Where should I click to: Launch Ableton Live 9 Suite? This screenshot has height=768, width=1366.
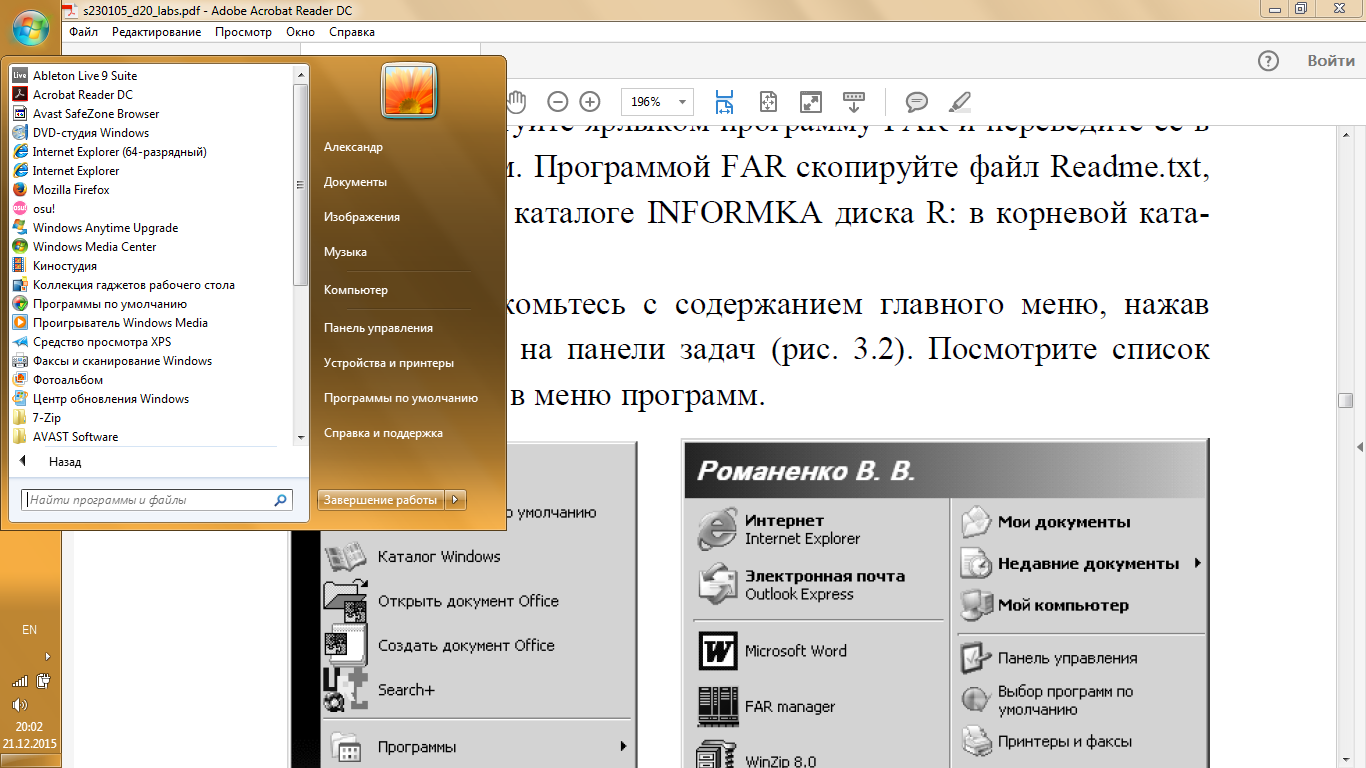click(85, 76)
